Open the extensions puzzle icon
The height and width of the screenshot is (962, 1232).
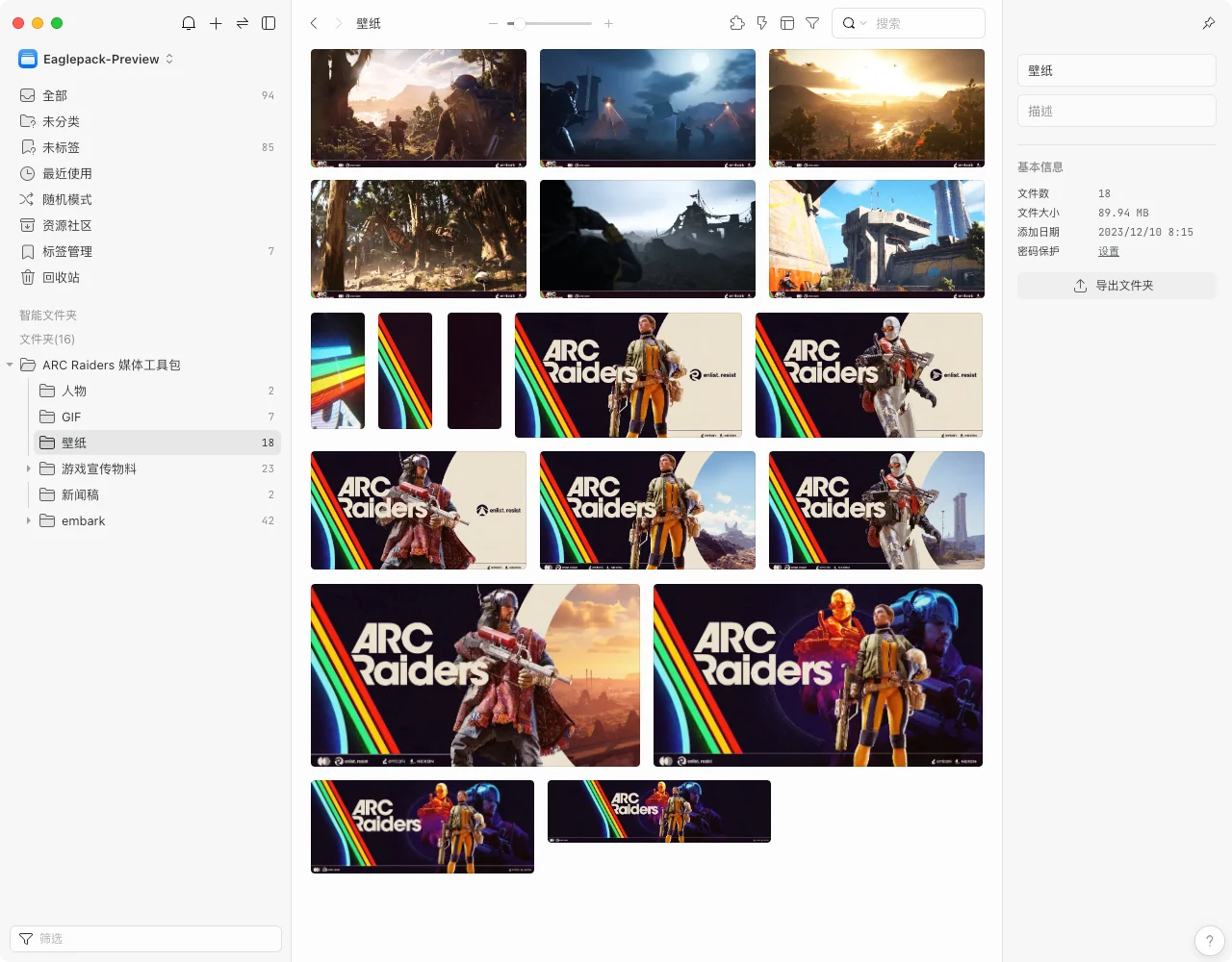click(737, 23)
